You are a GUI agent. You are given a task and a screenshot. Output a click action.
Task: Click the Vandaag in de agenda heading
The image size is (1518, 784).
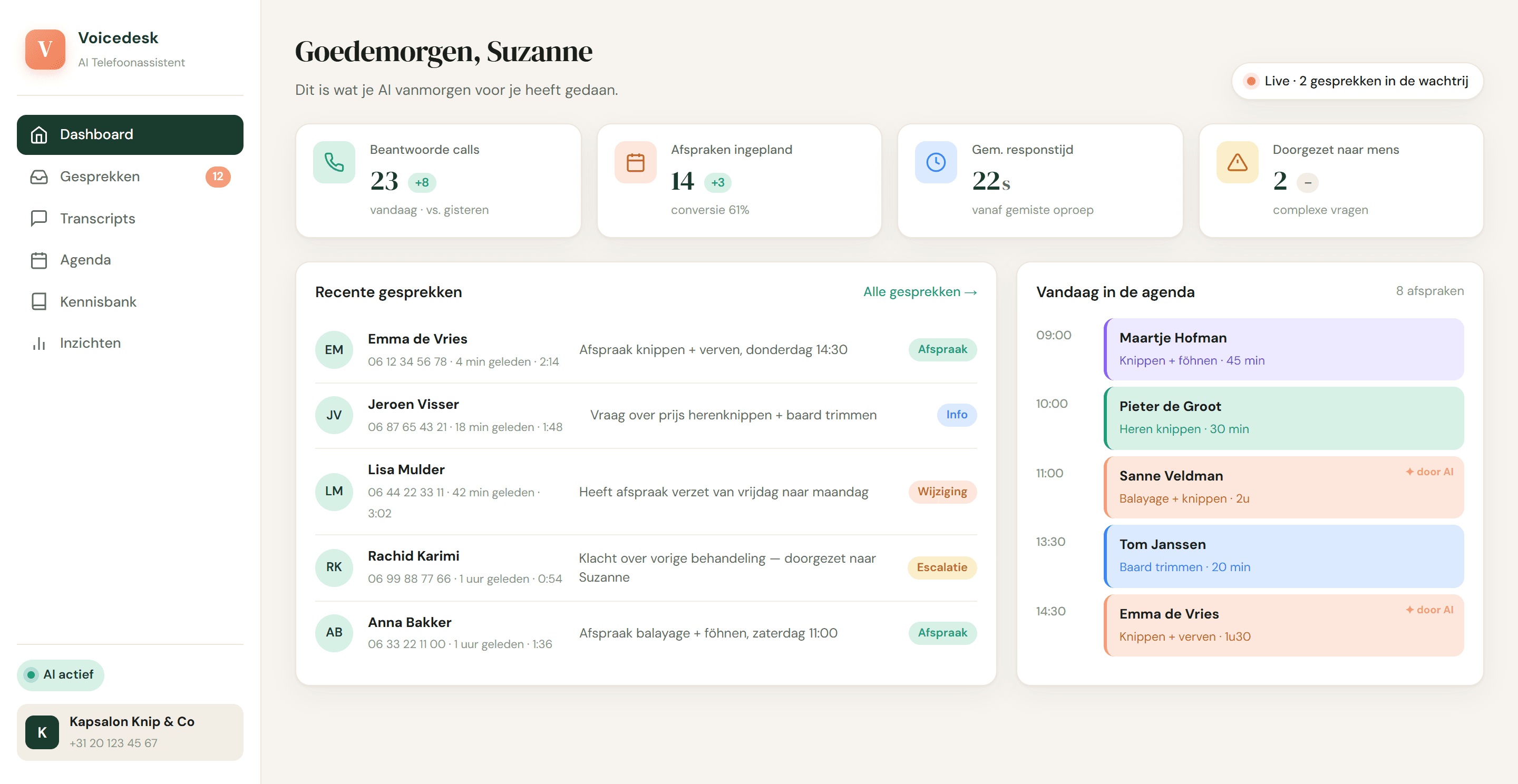(x=1115, y=292)
